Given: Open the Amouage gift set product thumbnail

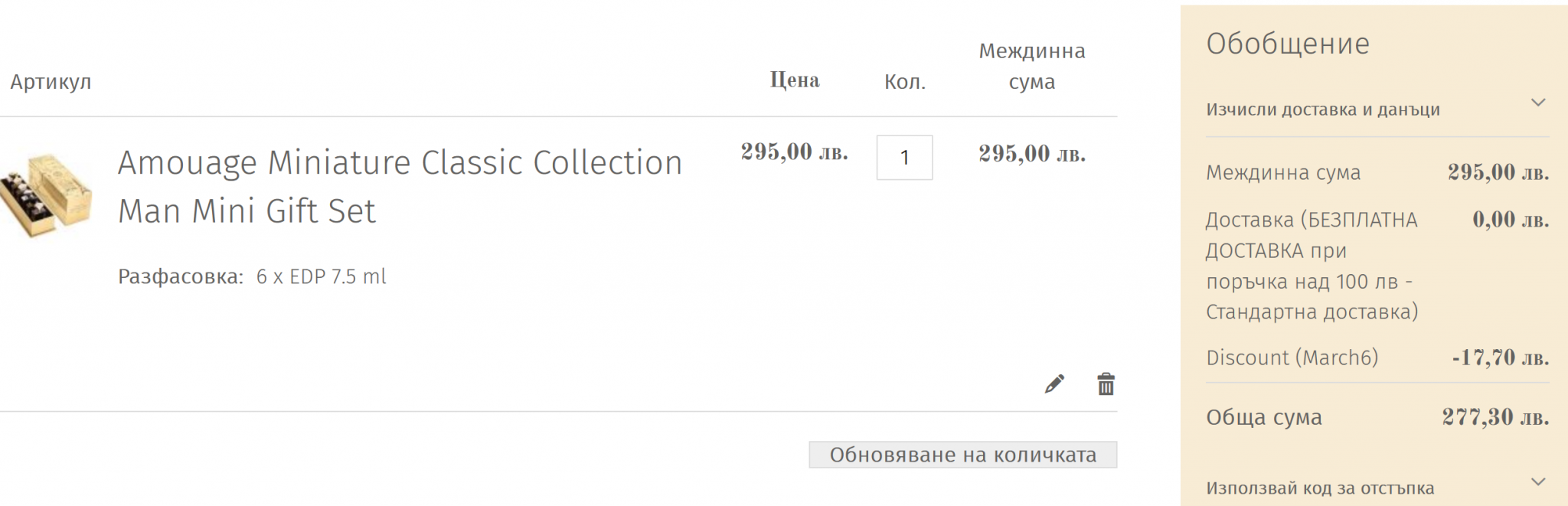Looking at the screenshot, I should [x=47, y=195].
